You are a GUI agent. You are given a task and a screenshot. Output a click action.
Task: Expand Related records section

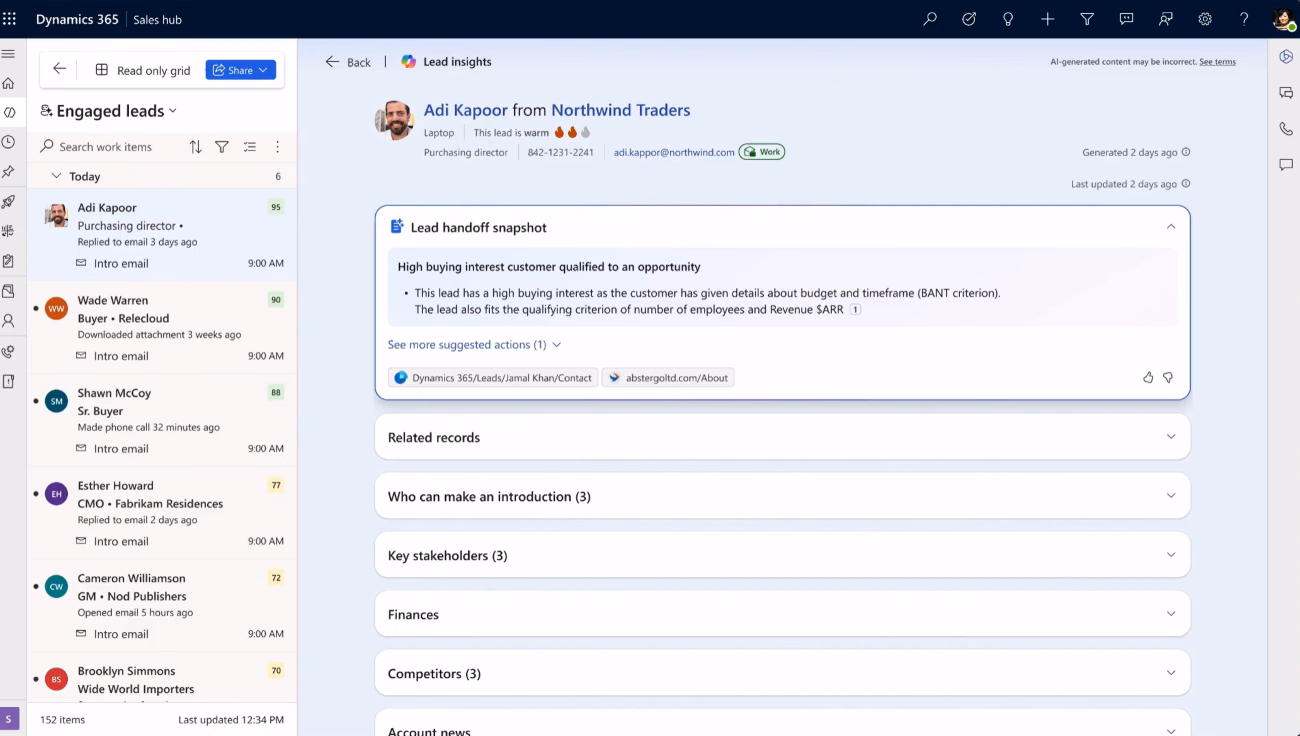782,437
